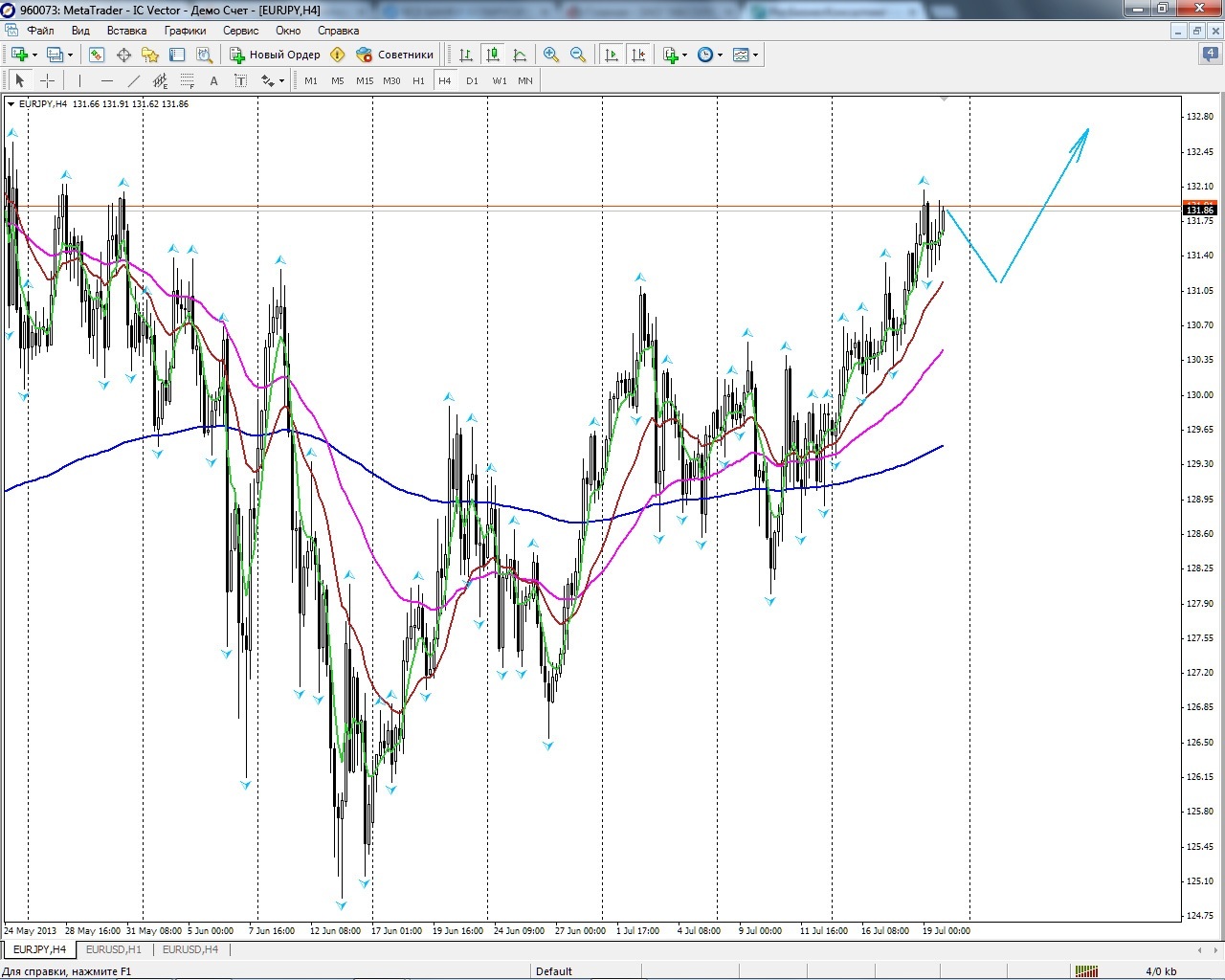The image size is (1225, 980).
Task: Select the Crosshair tool
Action: (47, 81)
